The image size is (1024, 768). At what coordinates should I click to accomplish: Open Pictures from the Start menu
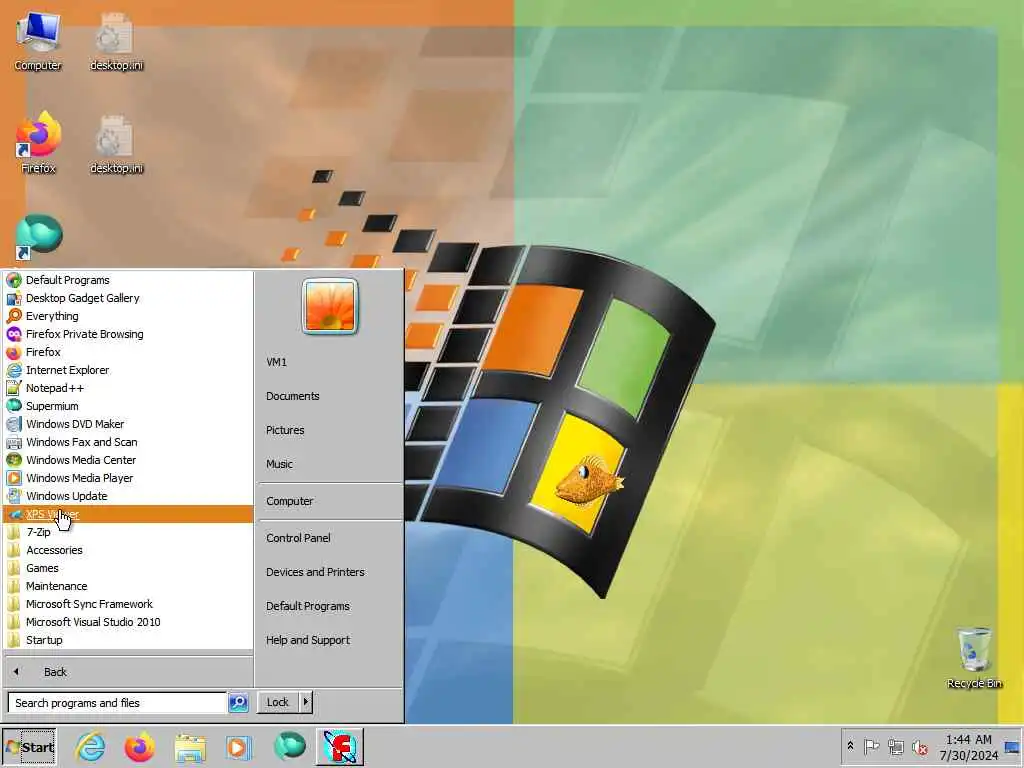328,430
